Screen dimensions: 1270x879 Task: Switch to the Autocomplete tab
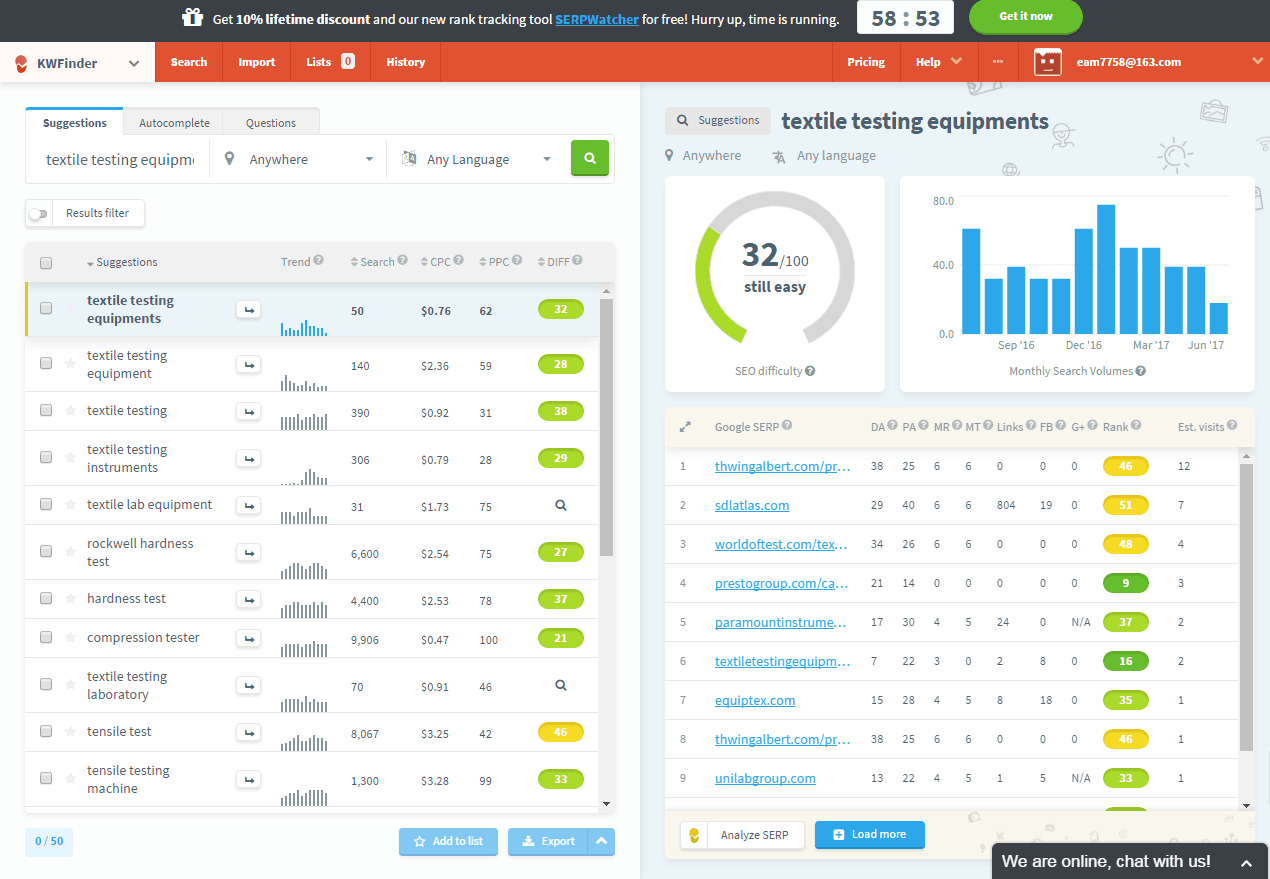[174, 123]
